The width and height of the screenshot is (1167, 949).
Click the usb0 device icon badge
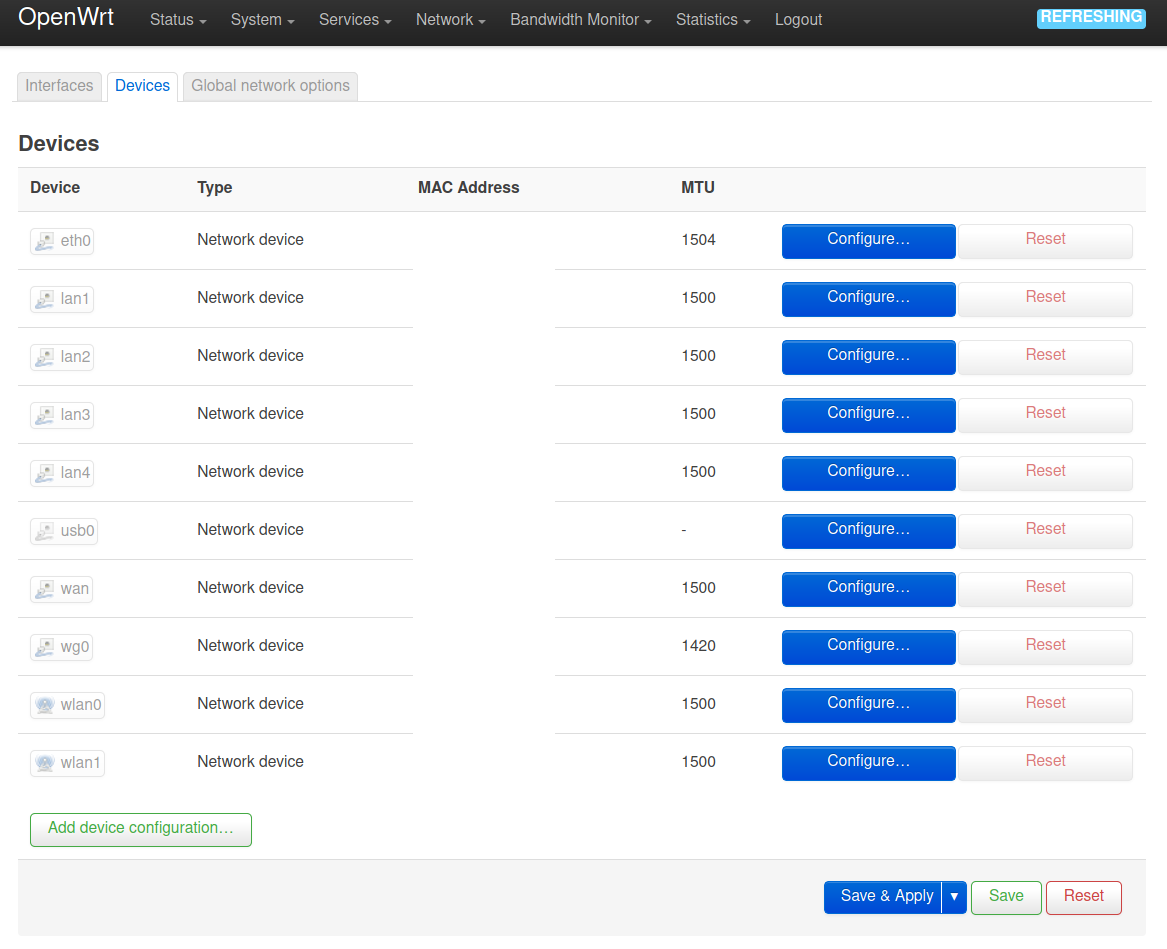tap(64, 531)
